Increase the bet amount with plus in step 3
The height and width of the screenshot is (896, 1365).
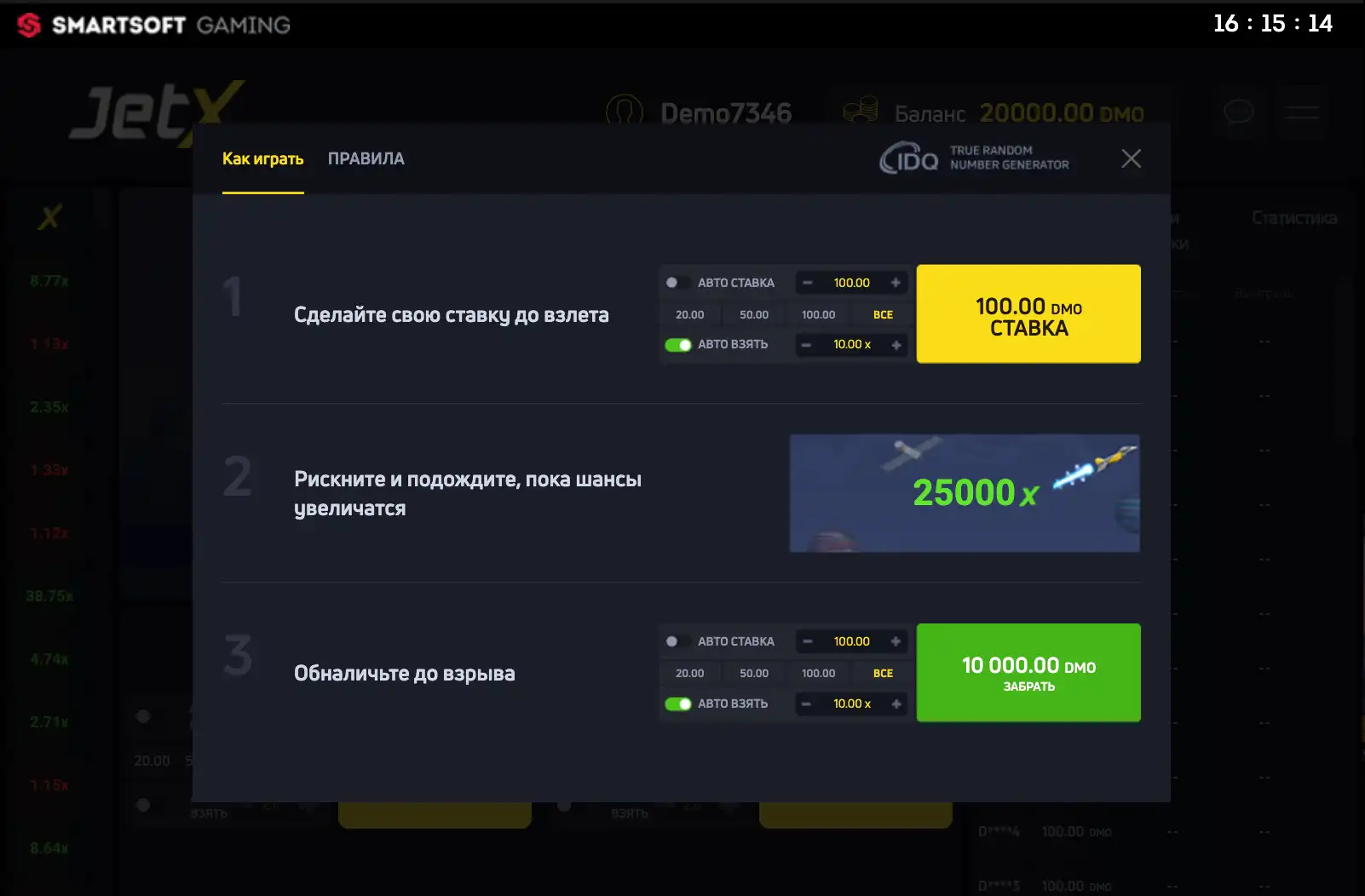[x=896, y=641]
